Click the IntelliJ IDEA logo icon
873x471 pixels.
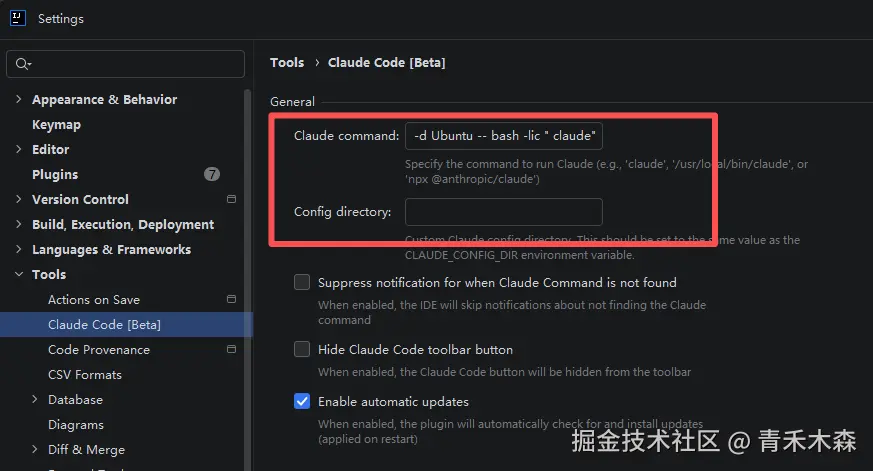tap(18, 18)
